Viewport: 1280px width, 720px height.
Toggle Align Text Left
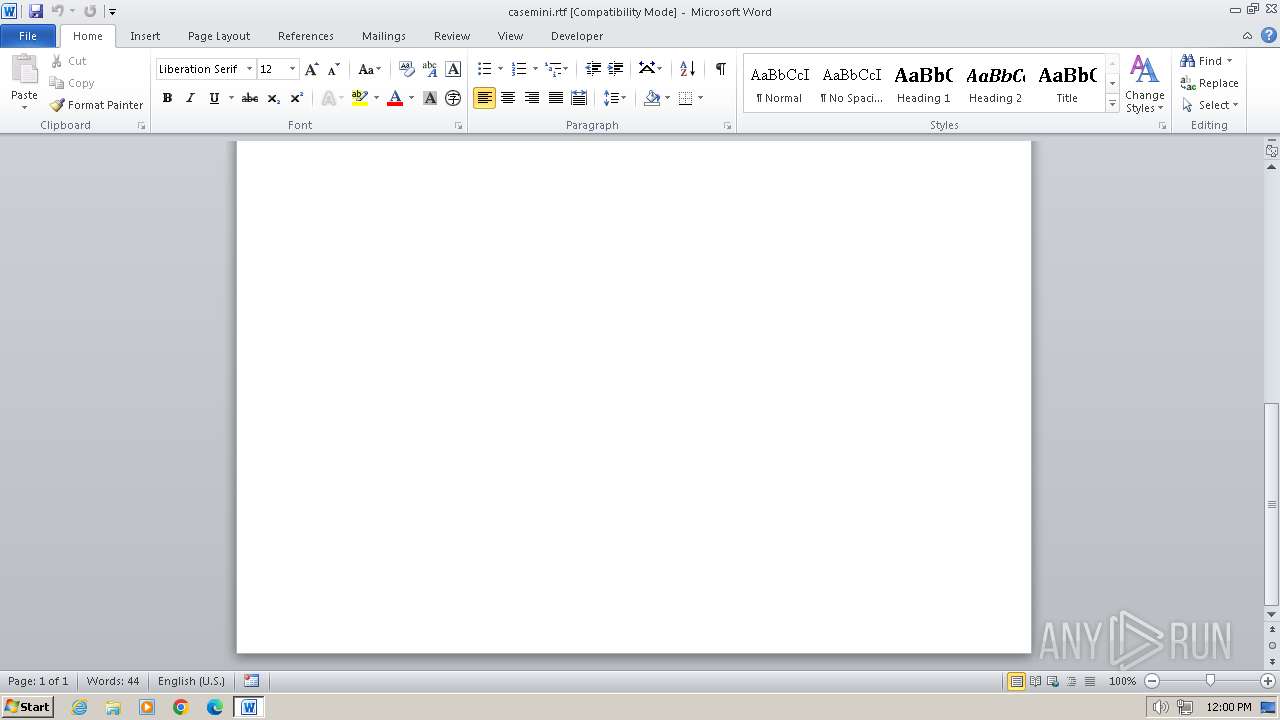pos(484,98)
